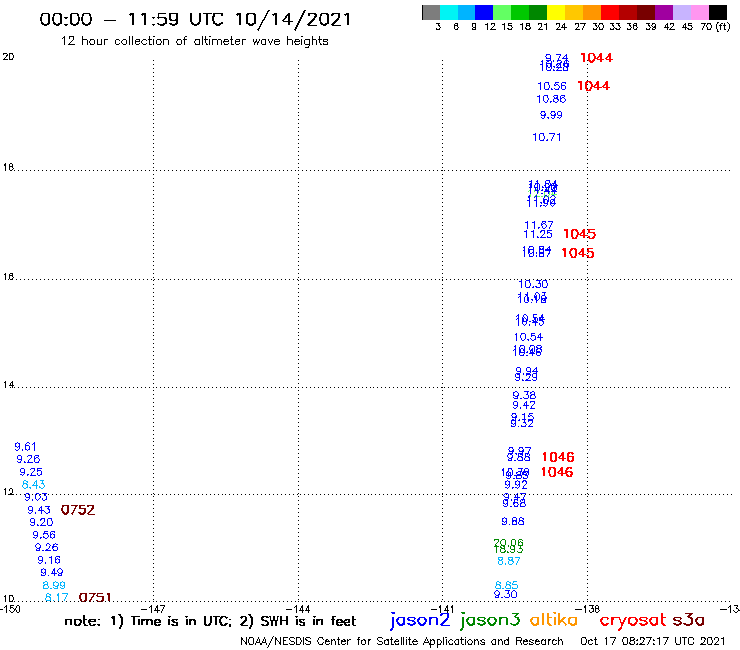Click the wave height value 9.42
The height and width of the screenshot is (650, 740).
(x=524, y=405)
